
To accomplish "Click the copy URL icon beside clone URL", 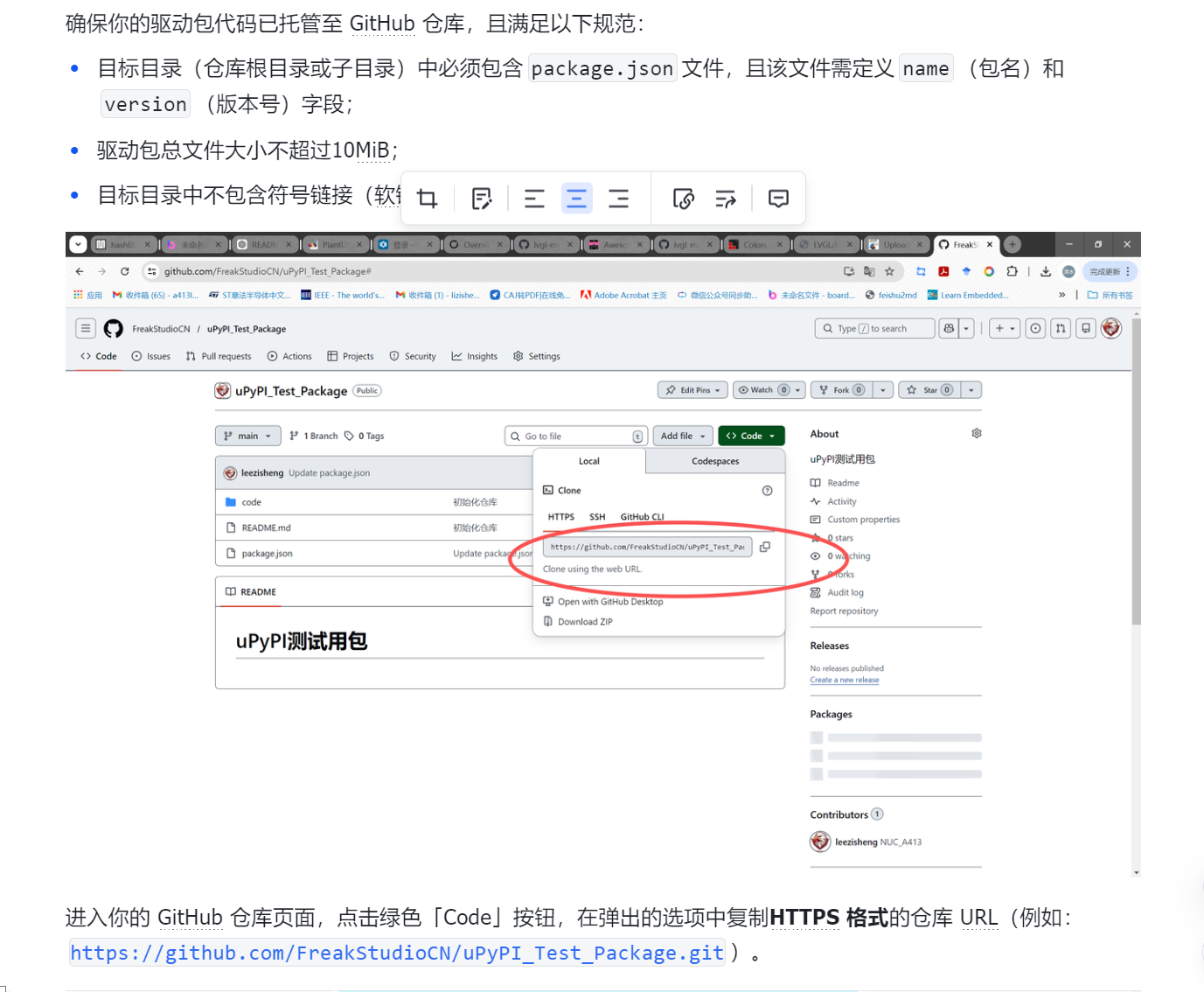I will pos(765,547).
